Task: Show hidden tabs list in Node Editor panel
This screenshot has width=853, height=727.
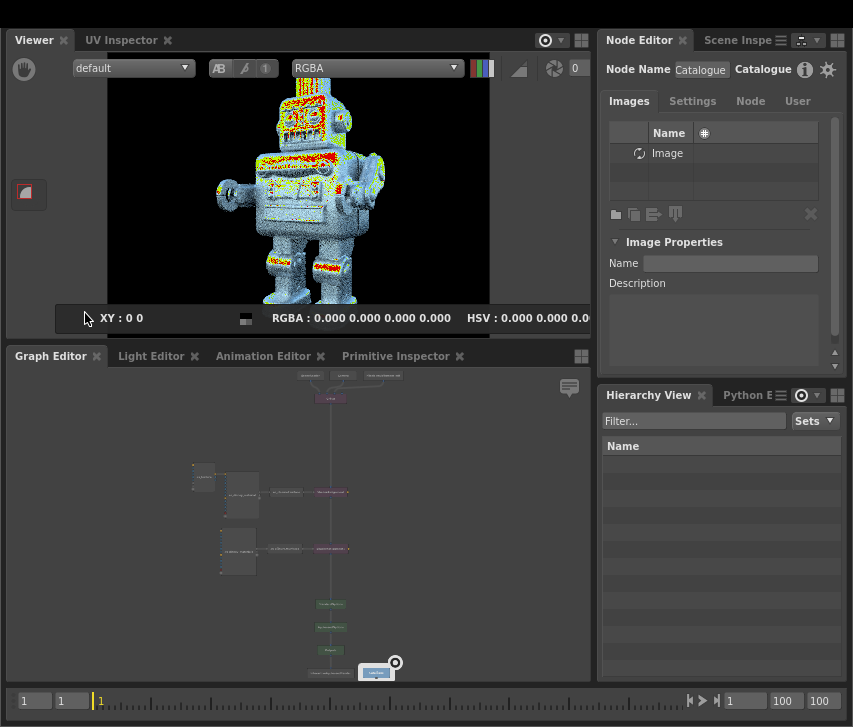Action: click(781, 40)
